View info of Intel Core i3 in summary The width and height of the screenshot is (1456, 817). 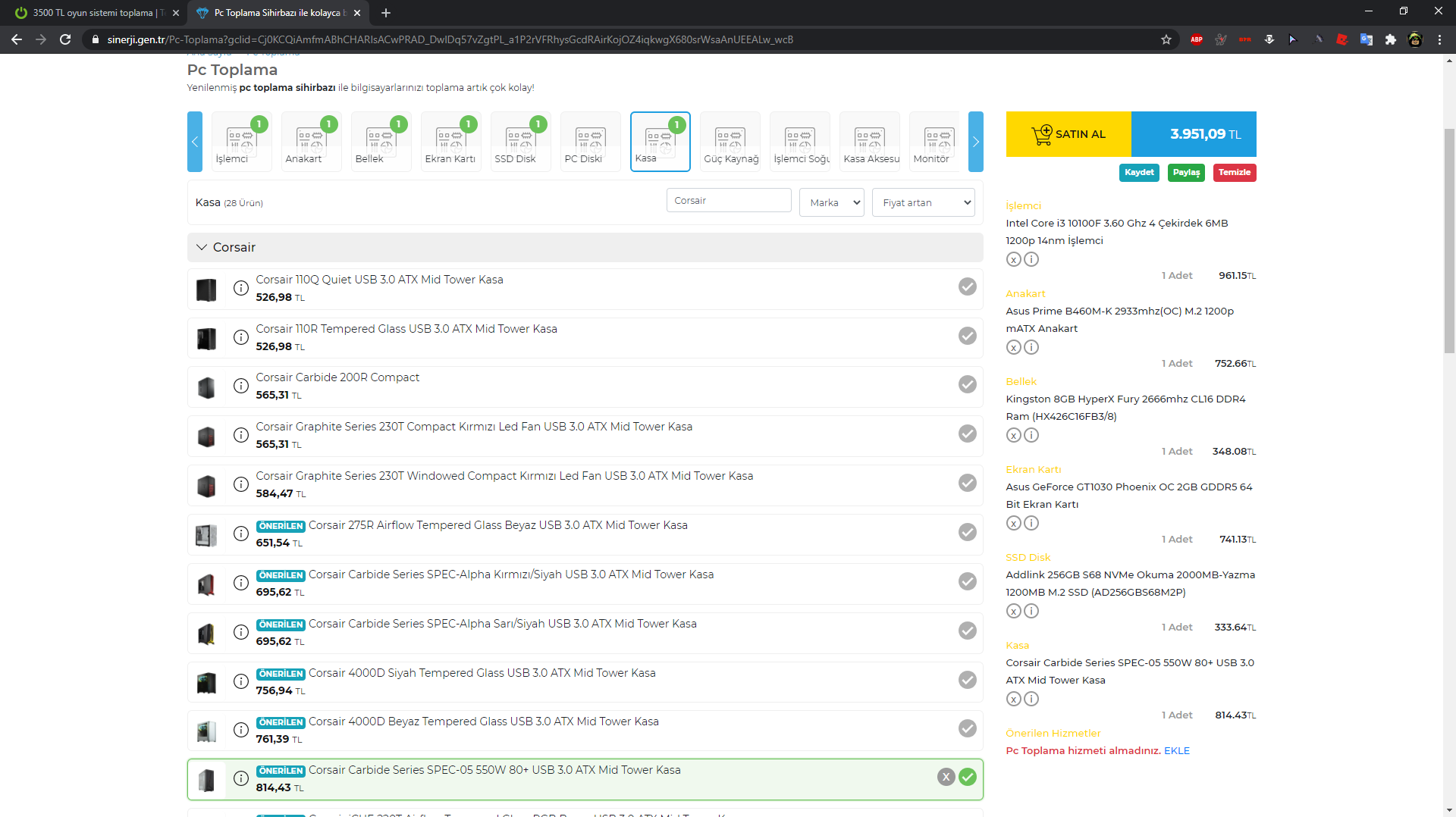click(1031, 259)
